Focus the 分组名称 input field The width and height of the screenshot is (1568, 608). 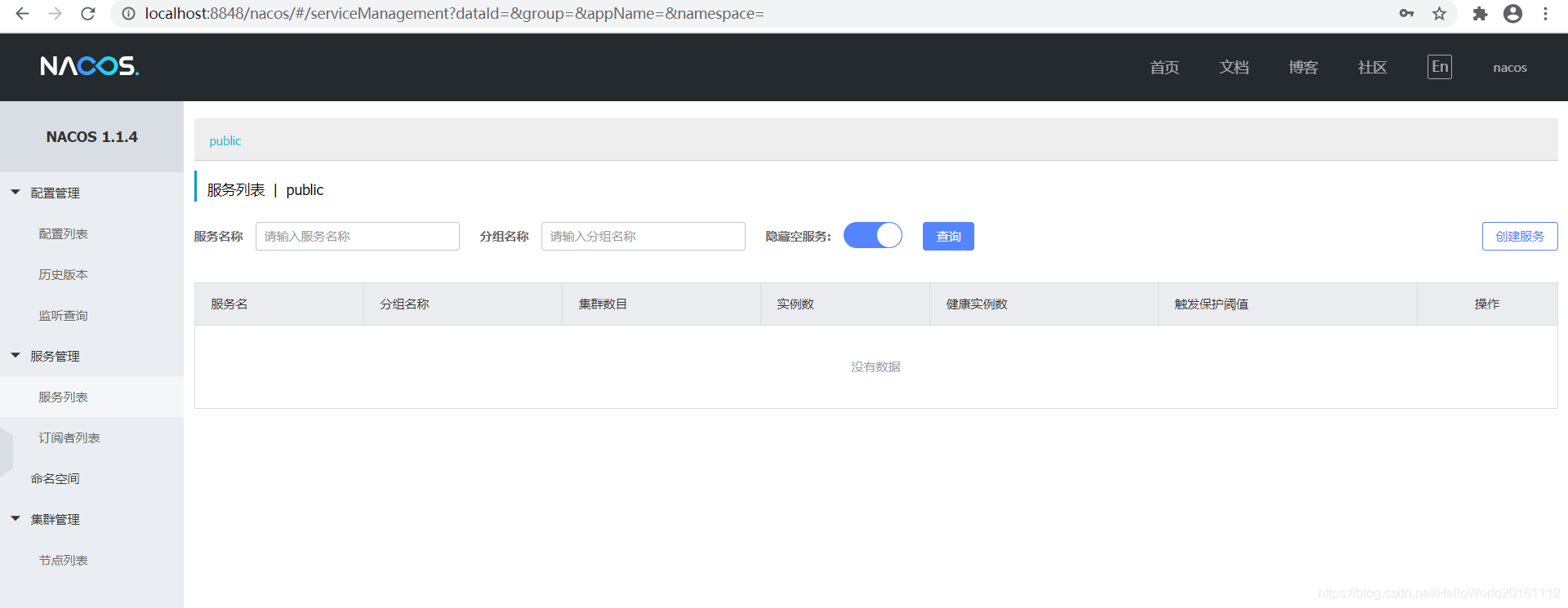pyautogui.click(x=644, y=236)
